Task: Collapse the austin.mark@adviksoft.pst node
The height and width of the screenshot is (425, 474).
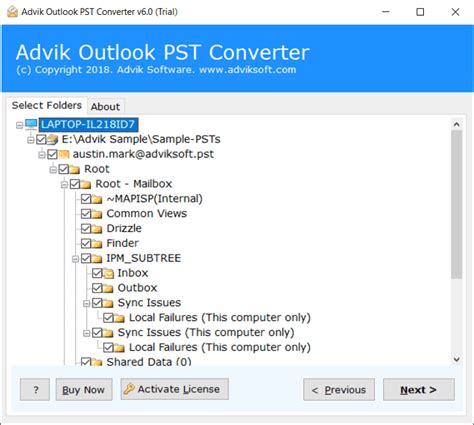Action: coord(42,155)
